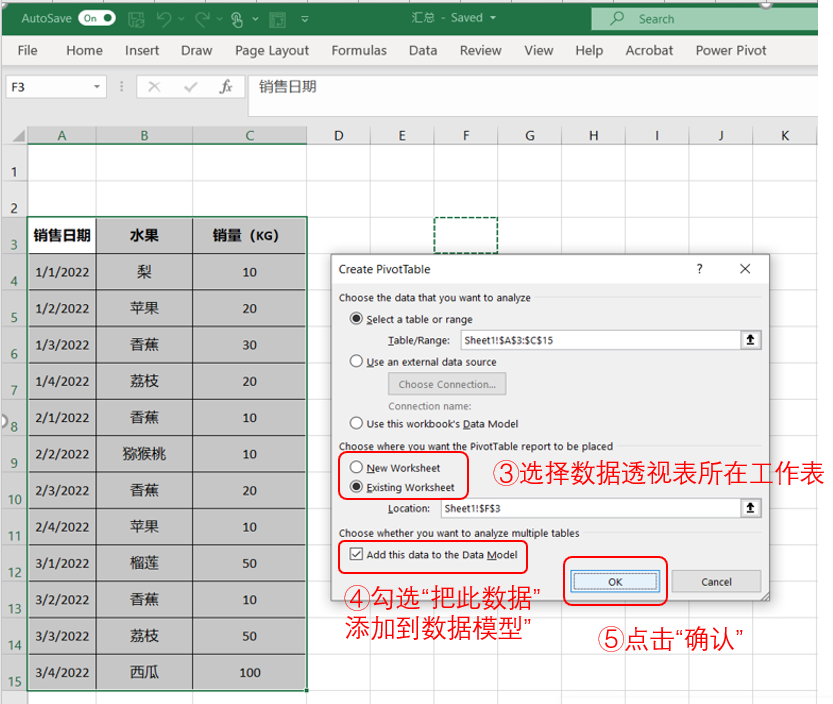Select the Select a table or range radio button
Image resolution: width=833 pixels, height=704 pixels.
click(356, 318)
